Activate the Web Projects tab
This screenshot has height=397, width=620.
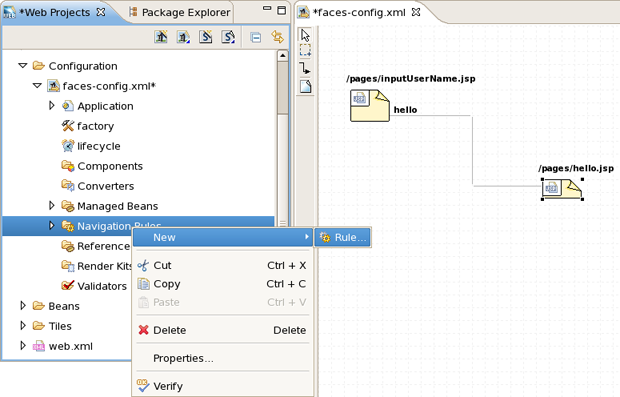55,12
